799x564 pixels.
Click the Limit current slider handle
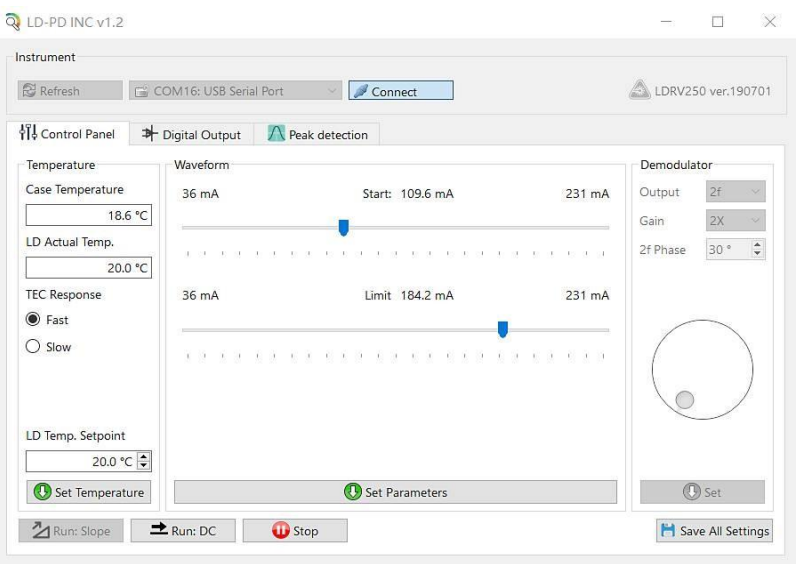[503, 329]
